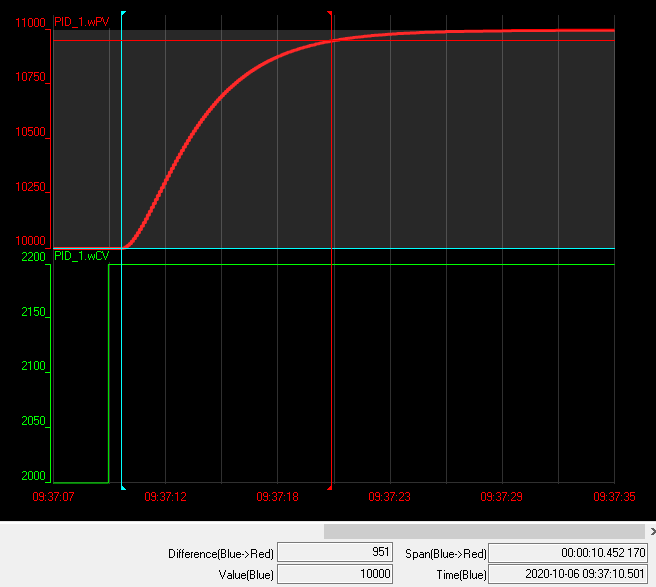Click the 09:37:07 time label
This screenshot has height=587, width=656.
click(x=53, y=497)
